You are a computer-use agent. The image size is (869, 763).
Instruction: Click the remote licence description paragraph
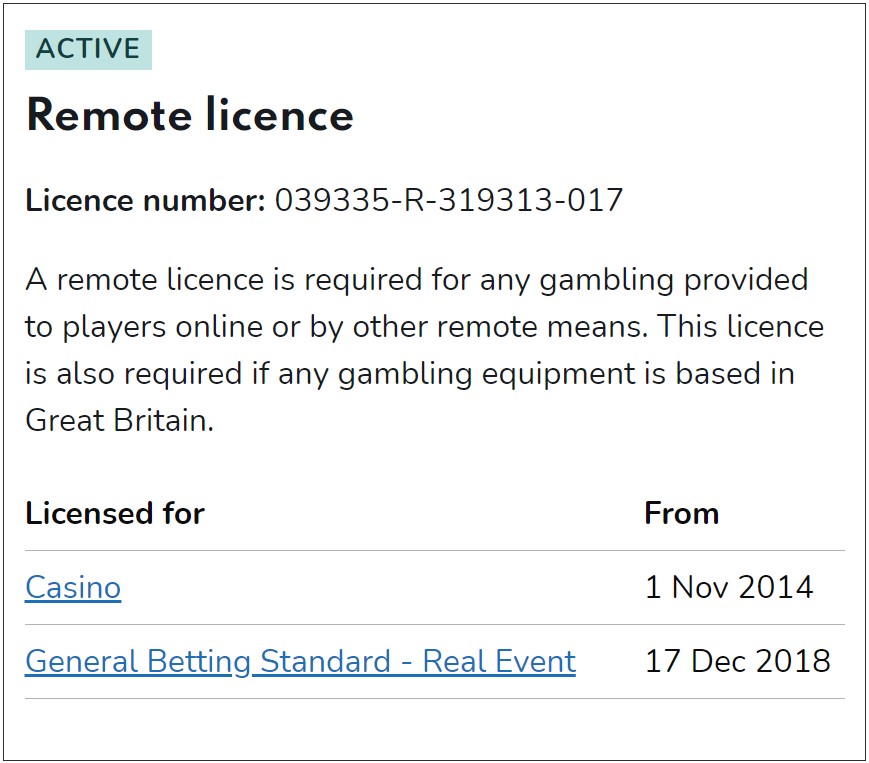click(425, 350)
